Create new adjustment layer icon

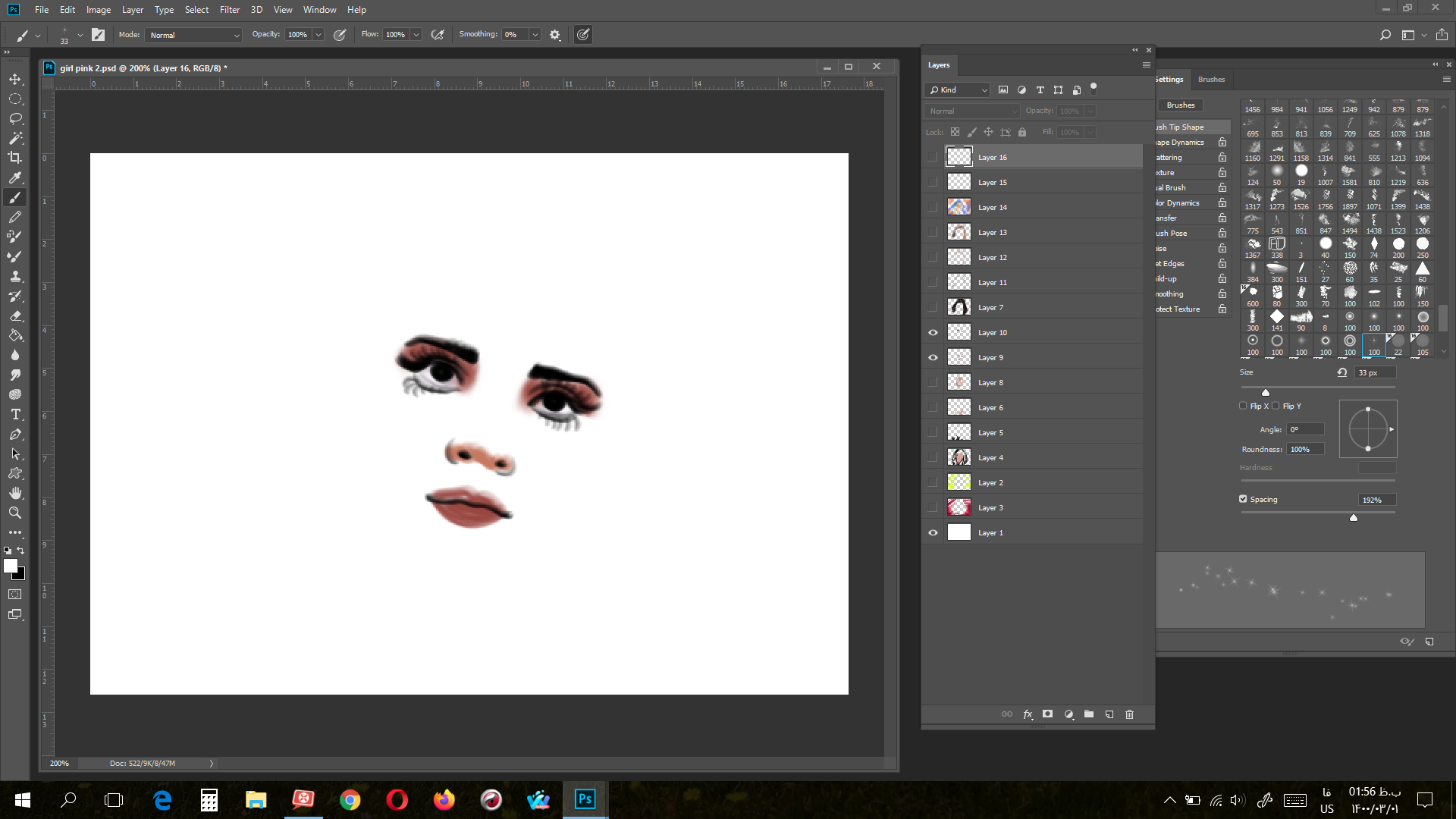click(1068, 714)
